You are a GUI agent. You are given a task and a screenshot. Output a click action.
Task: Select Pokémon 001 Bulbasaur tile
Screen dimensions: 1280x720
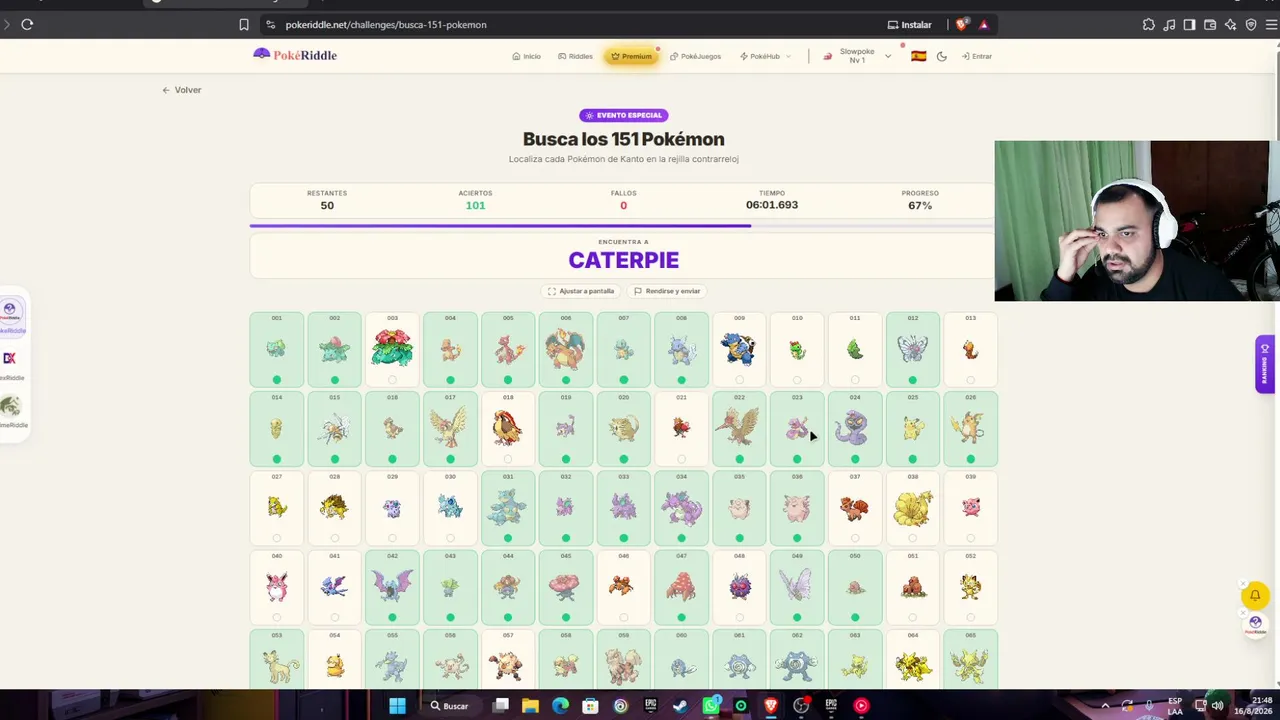tap(277, 349)
